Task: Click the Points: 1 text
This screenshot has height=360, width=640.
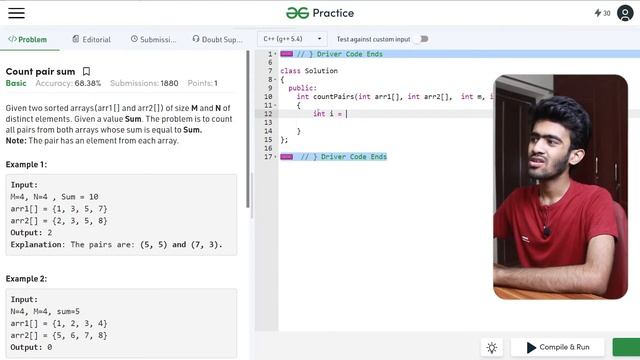Action: (202, 83)
